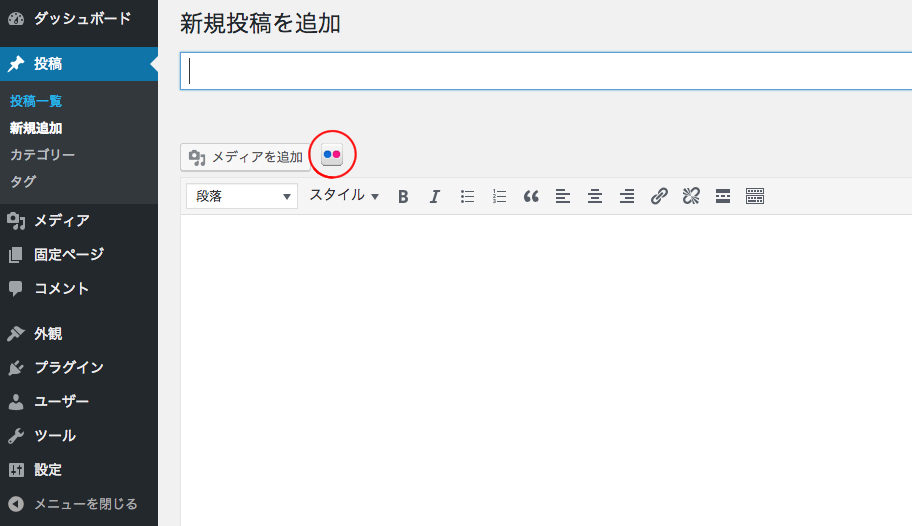Screen dimensions: 912x526
Task: Insert a numbered list
Action: coord(499,197)
